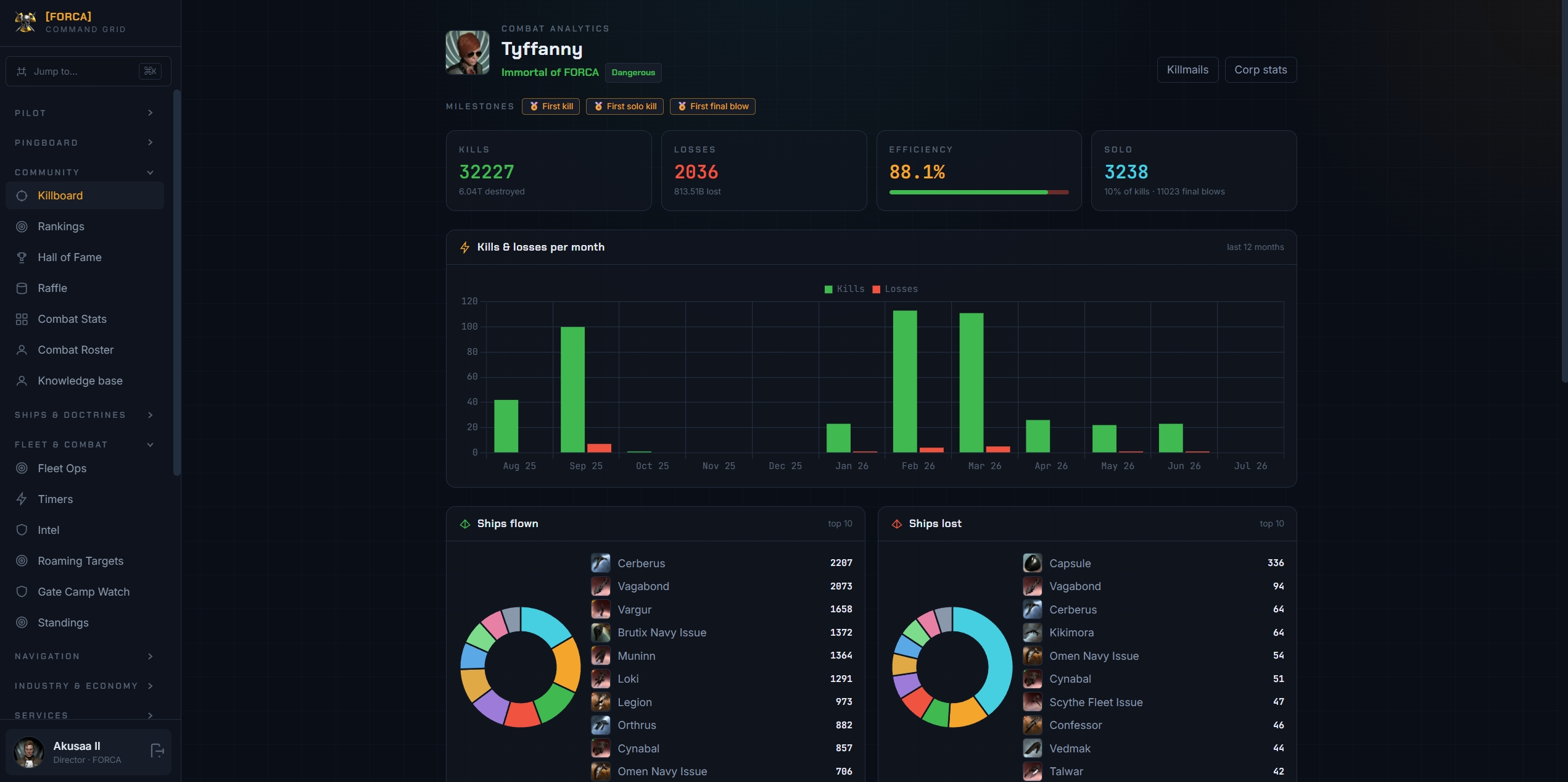The image size is (1568, 782).
Task: Expand the PILOT sidebar section
Action: tap(85, 113)
